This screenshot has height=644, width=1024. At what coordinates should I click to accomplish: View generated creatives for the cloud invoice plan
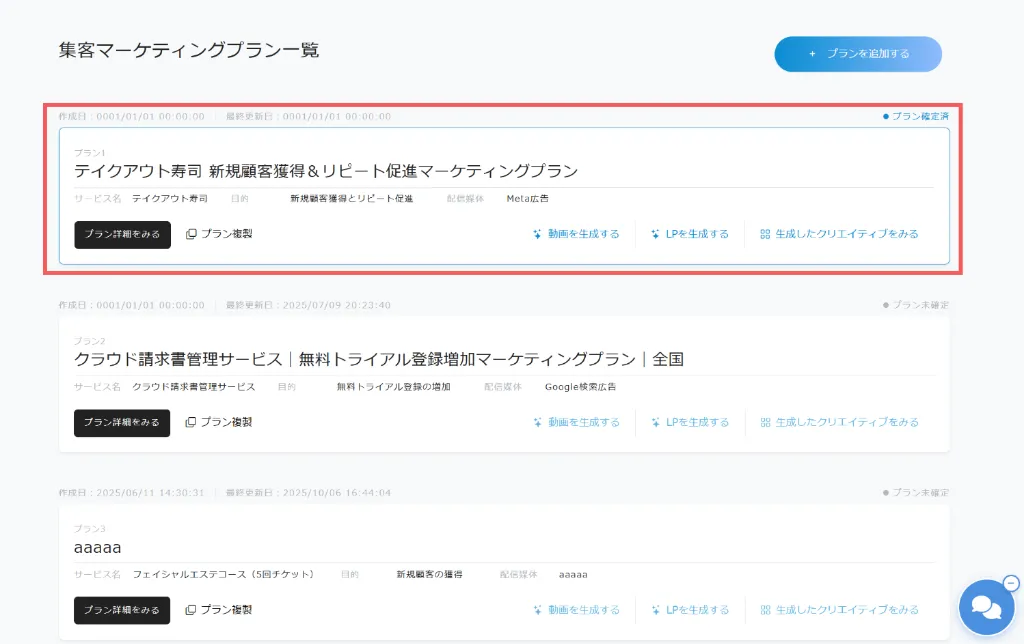coord(839,422)
